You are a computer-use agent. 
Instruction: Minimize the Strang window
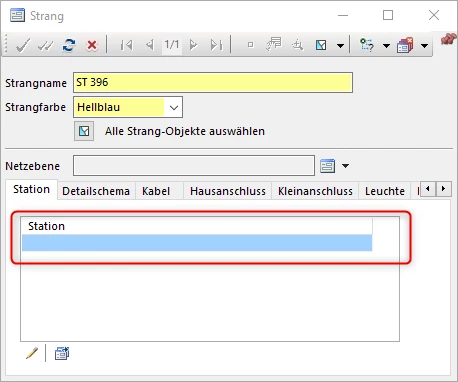click(x=343, y=15)
